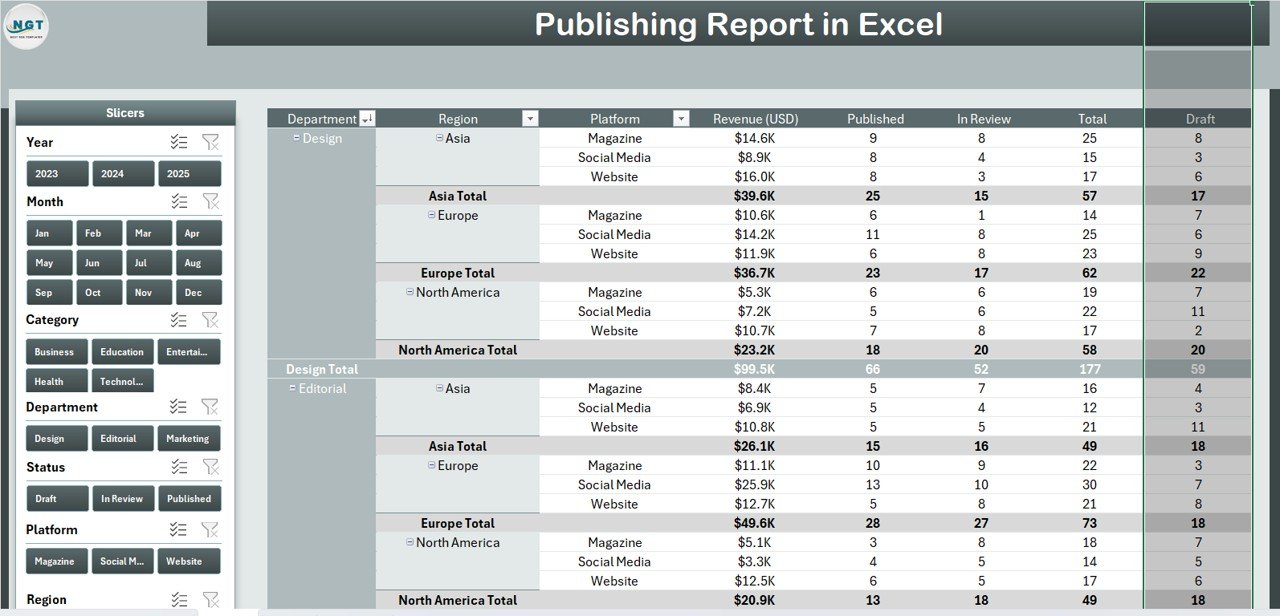1280x616 pixels.
Task: Filter status by Draft
Action: pos(57,498)
